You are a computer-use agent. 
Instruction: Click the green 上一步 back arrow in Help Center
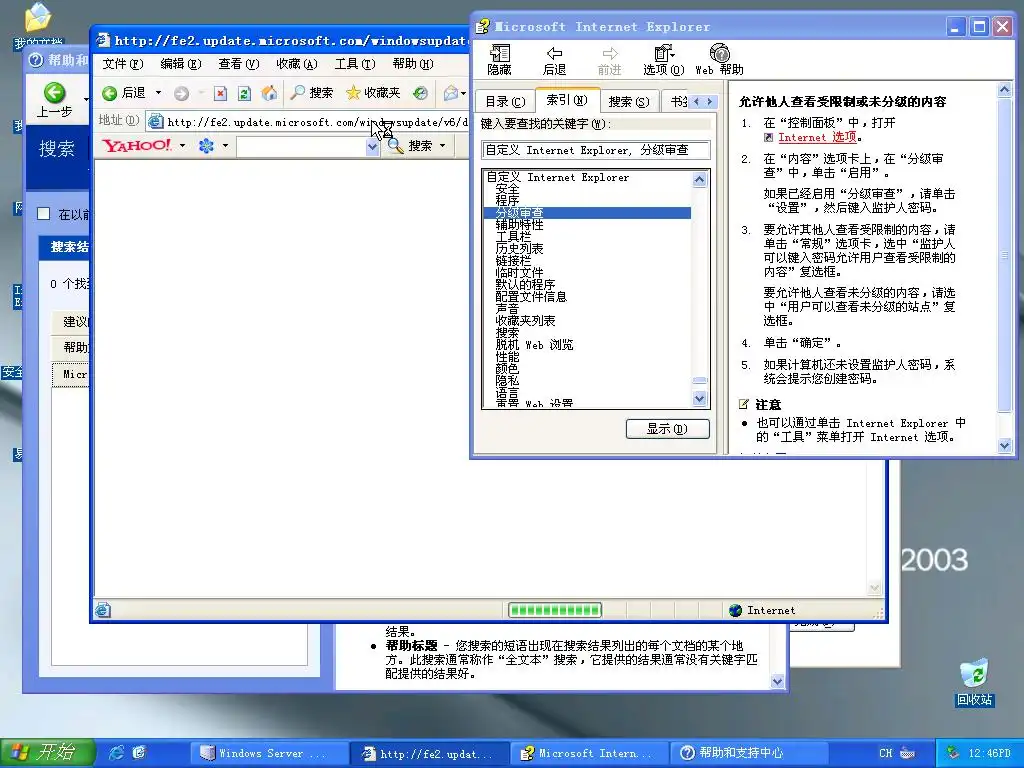55,92
